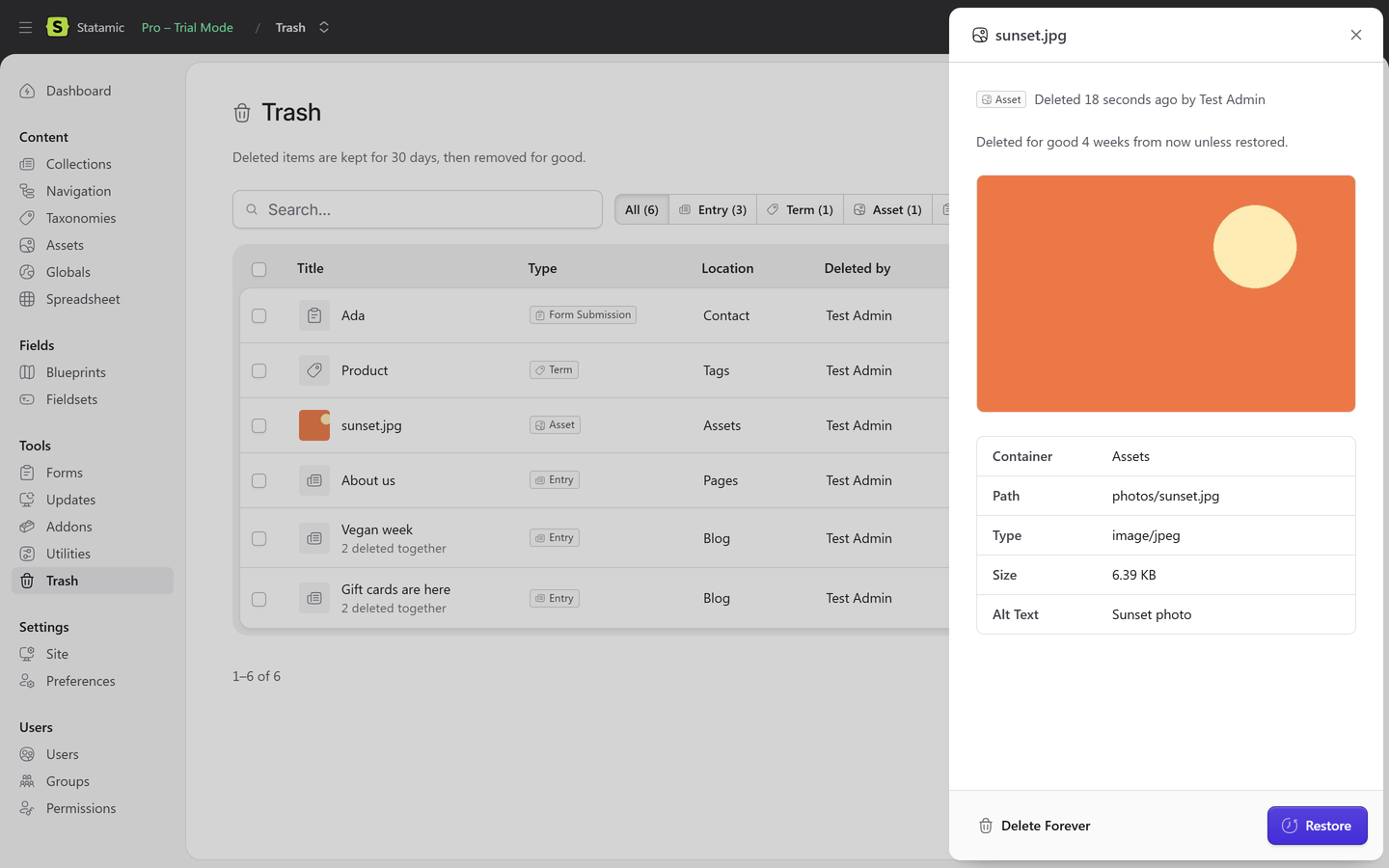Select the Term (1) filter tab
1389x868 pixels.
[801, 209]
